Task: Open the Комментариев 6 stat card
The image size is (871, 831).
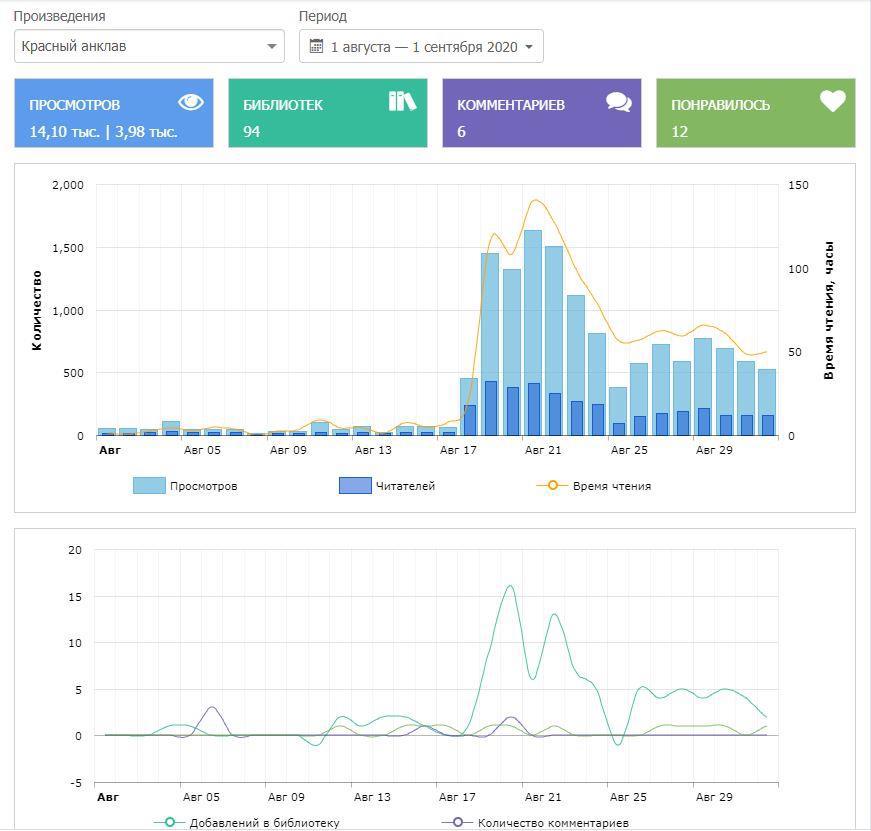Action: 542,113
